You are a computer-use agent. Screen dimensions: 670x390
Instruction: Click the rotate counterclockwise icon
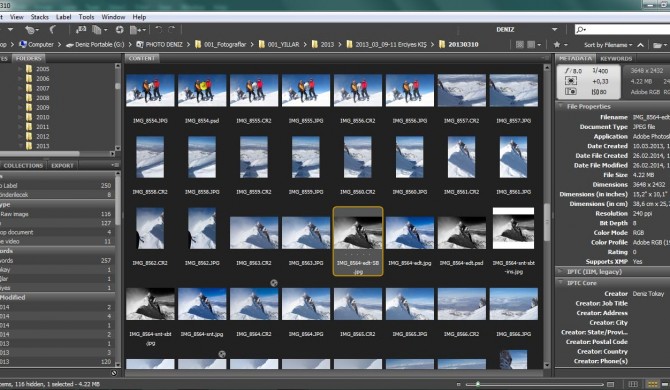tap(159, 29)
